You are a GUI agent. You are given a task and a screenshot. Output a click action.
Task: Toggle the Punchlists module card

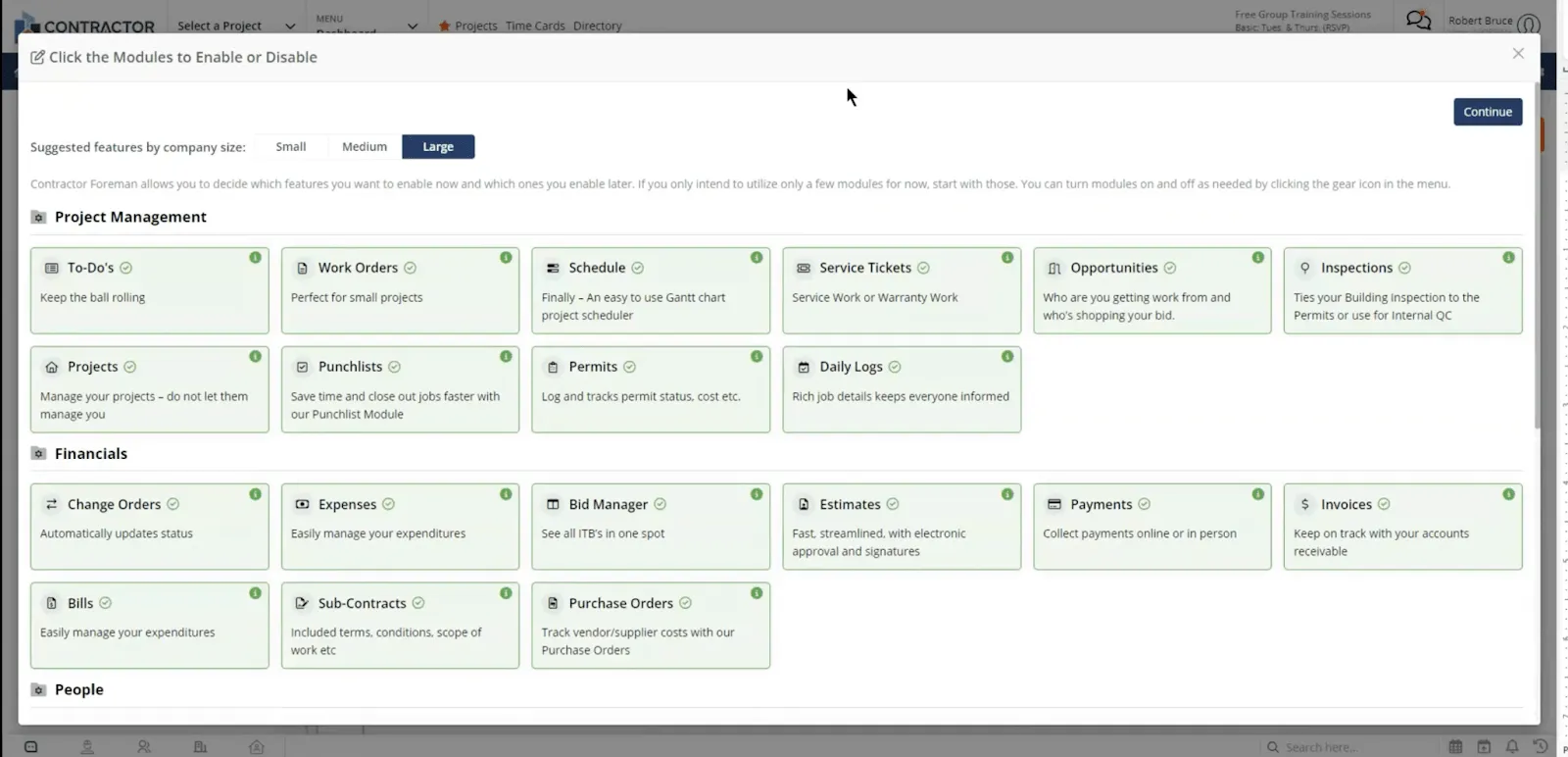pos(400,389)
